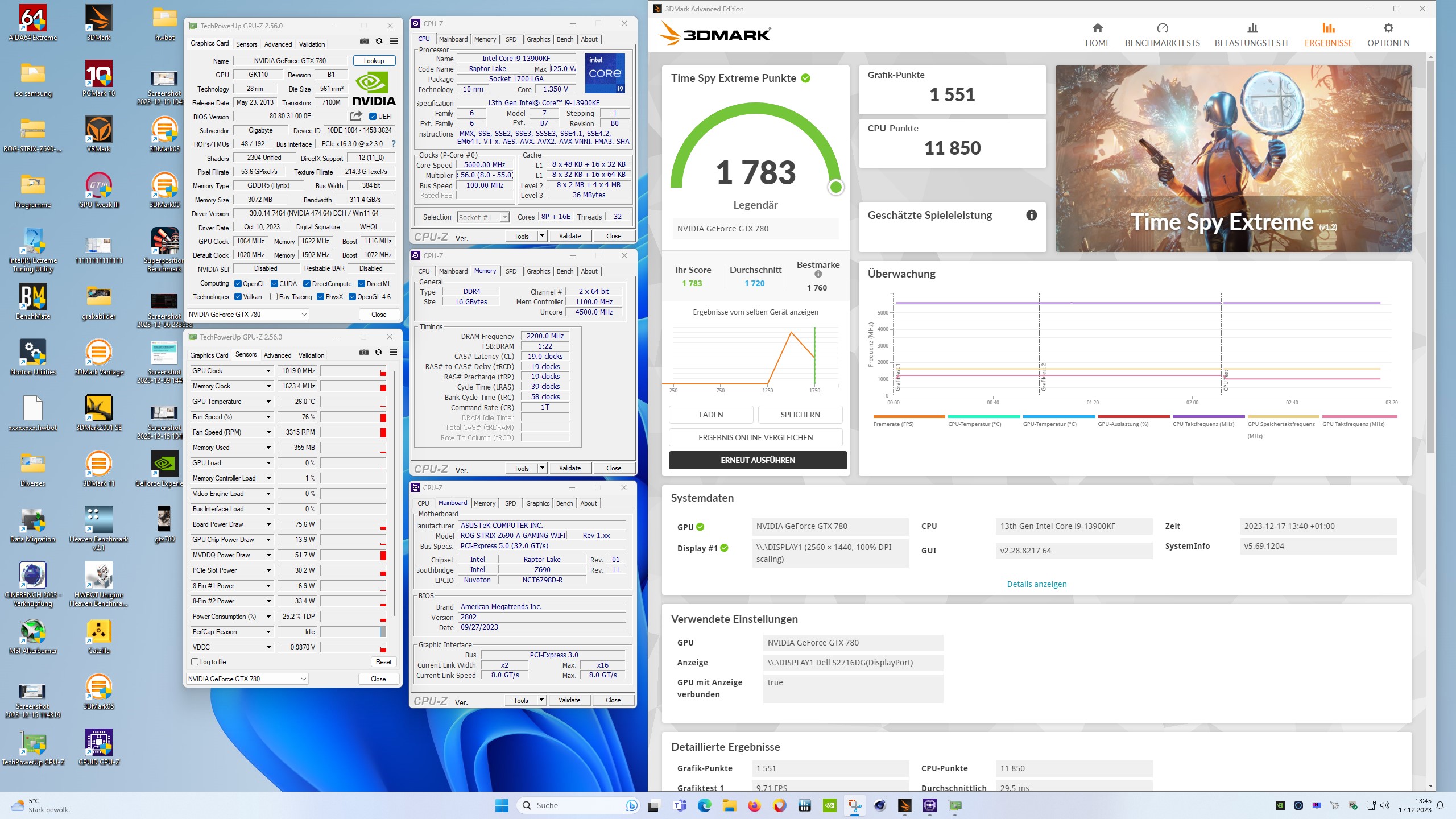Click info icon next to Geschätzte Spieleleistung
This screenshot has width=1456, height=819.
[x=1031, y=215]
